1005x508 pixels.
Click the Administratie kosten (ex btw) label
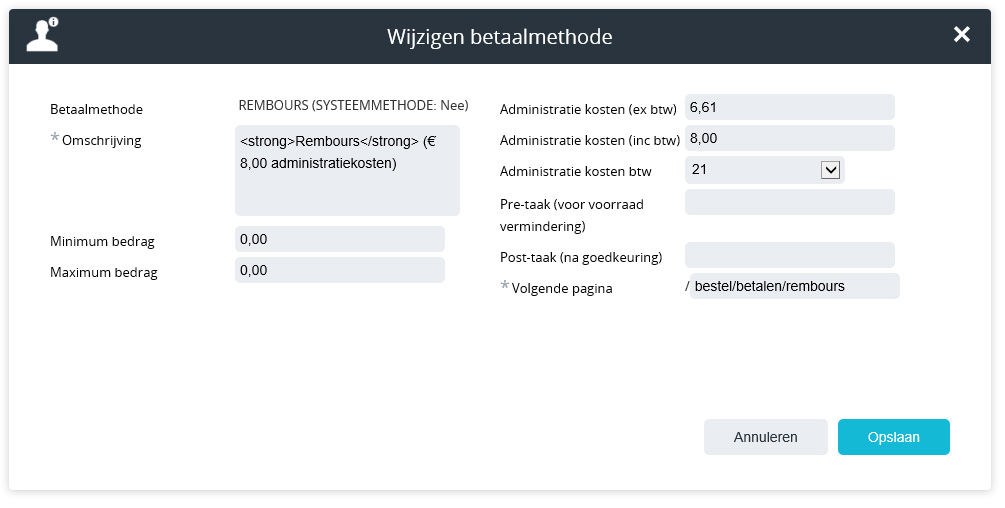[588, 110]
